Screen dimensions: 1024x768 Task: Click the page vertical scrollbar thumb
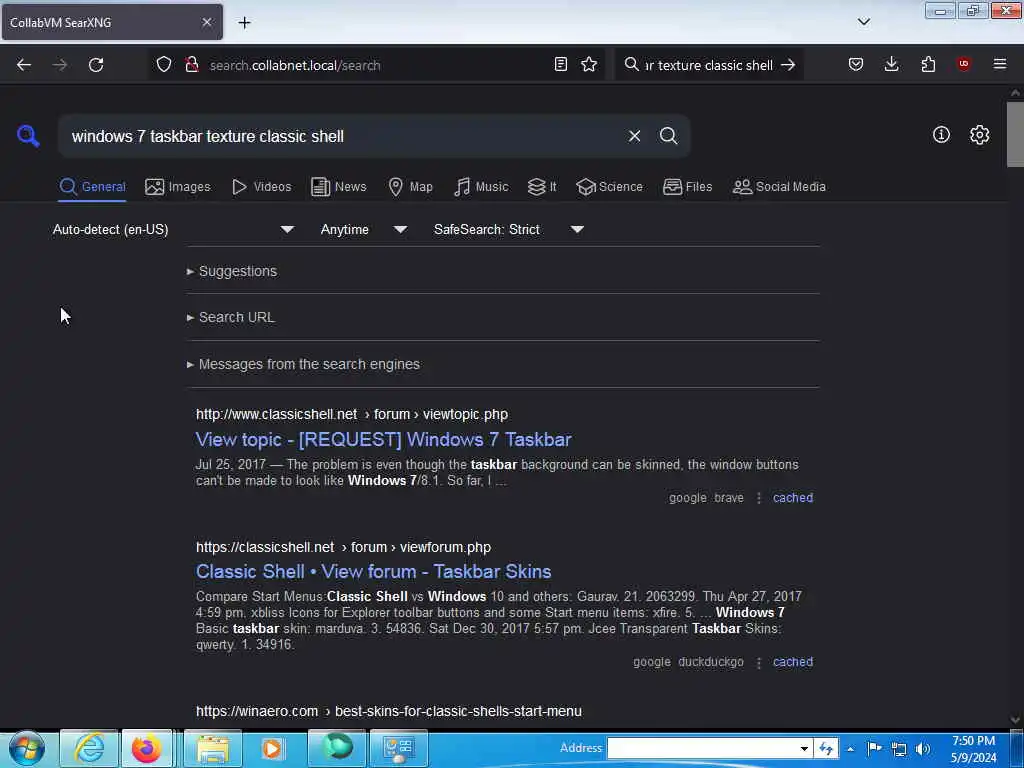click(1015, 135)
